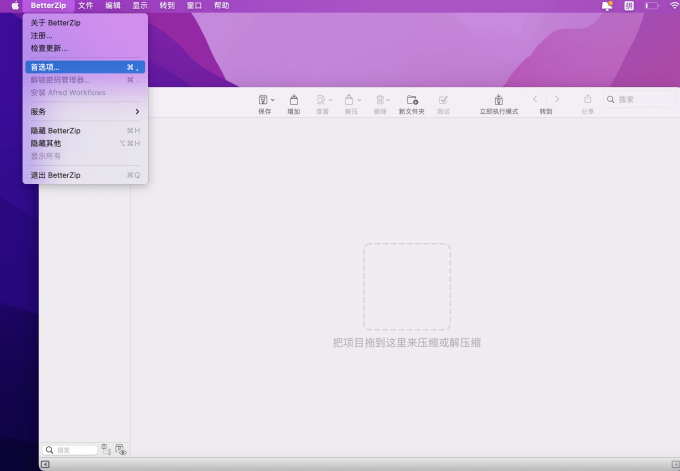Open the 文件 menu
The height and width of the screenshot is (471, 680).
tap(85, 6)
